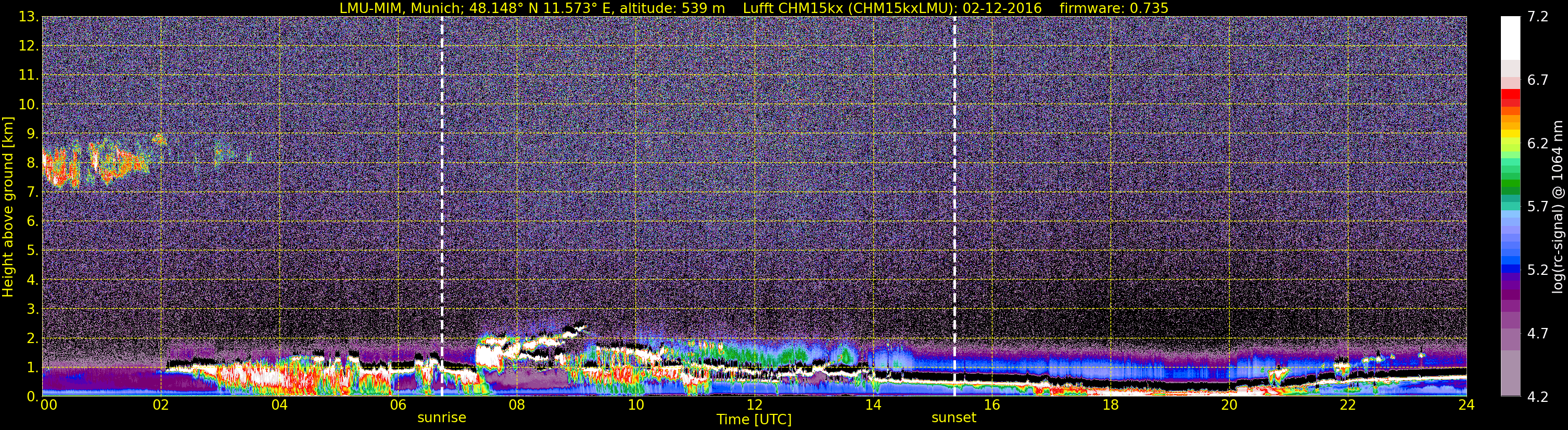Click the y-axis tick label 2
Image resolution: width=1568 pixels, height=430 pixels.
point(33,339)
